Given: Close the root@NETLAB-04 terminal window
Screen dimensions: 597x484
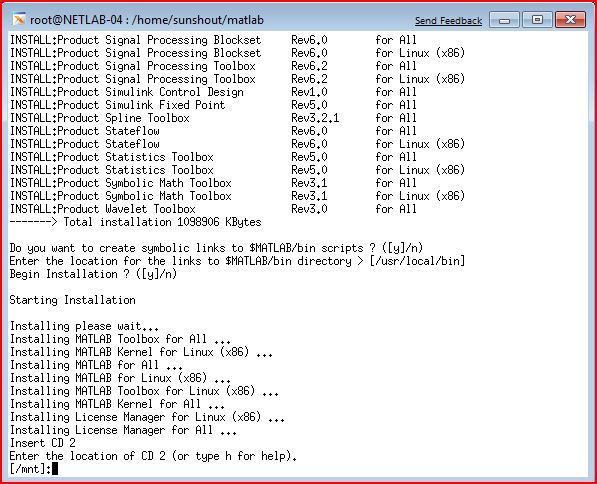Looking at the screenshot, I should 570,20.
